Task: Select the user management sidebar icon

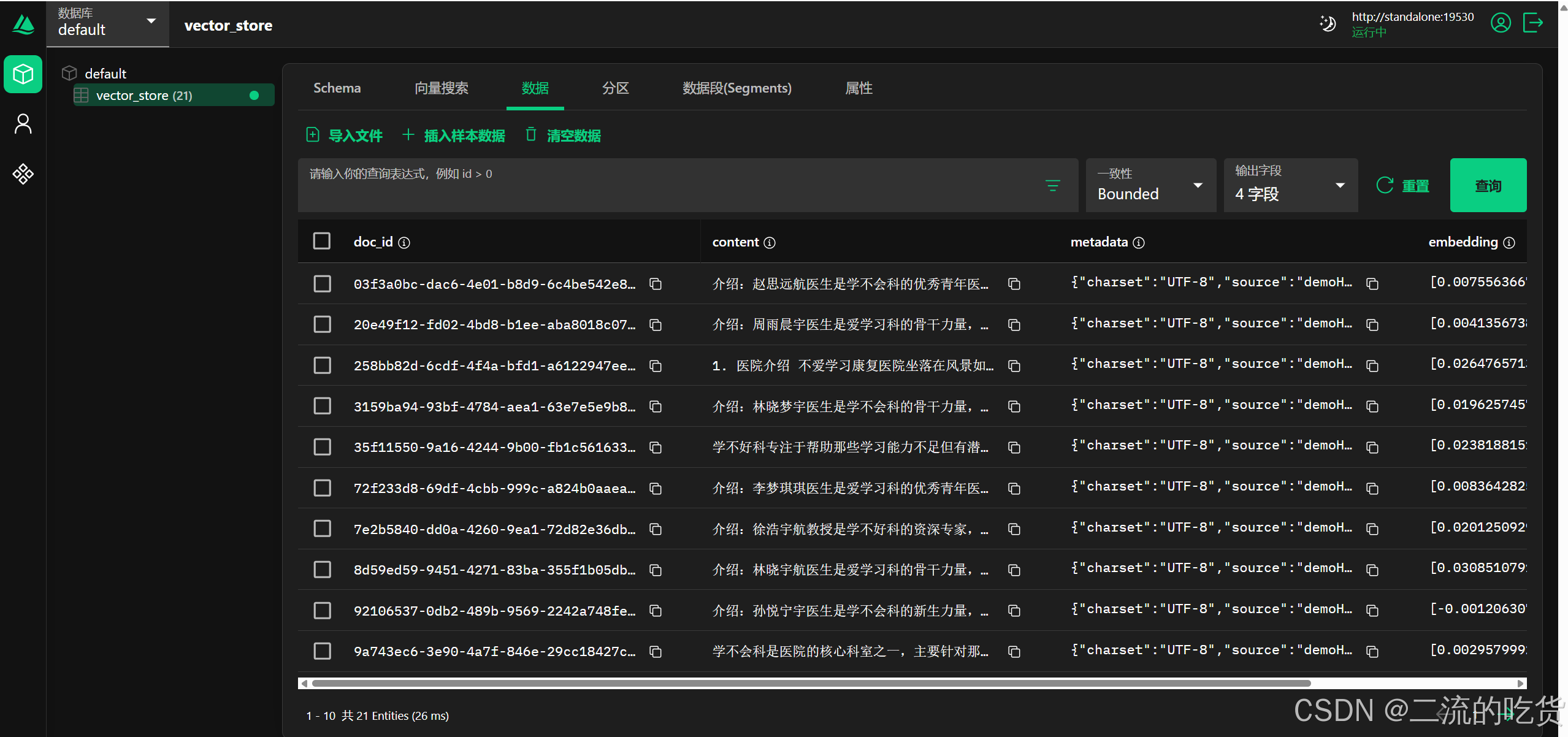Action: 22,123
